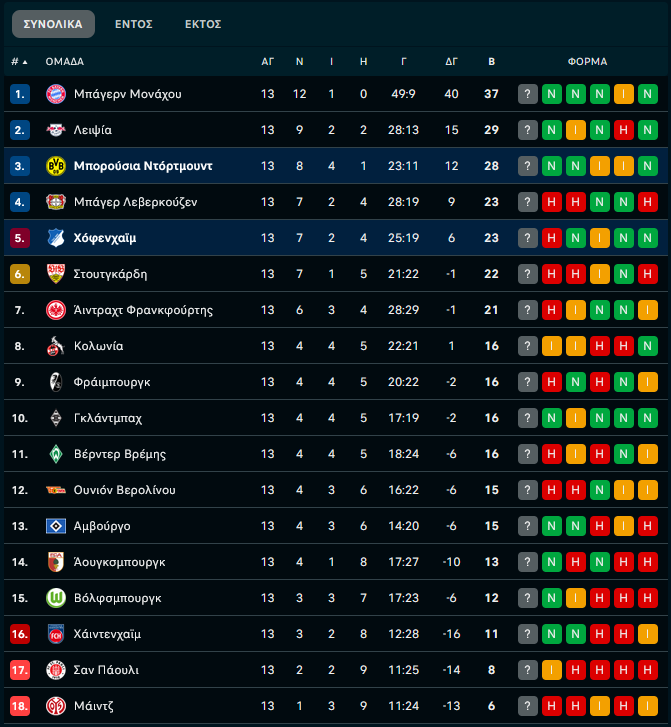Click the Bayern Munich club logo
The width and height of the screenshot is (671, 727).
pos(55,94)
